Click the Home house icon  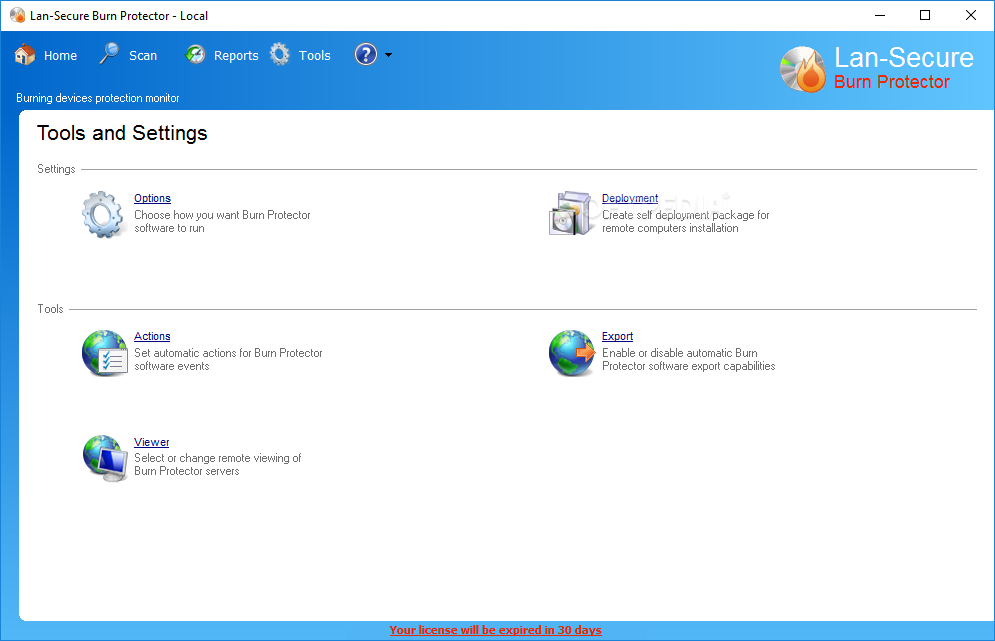[25, 55]
